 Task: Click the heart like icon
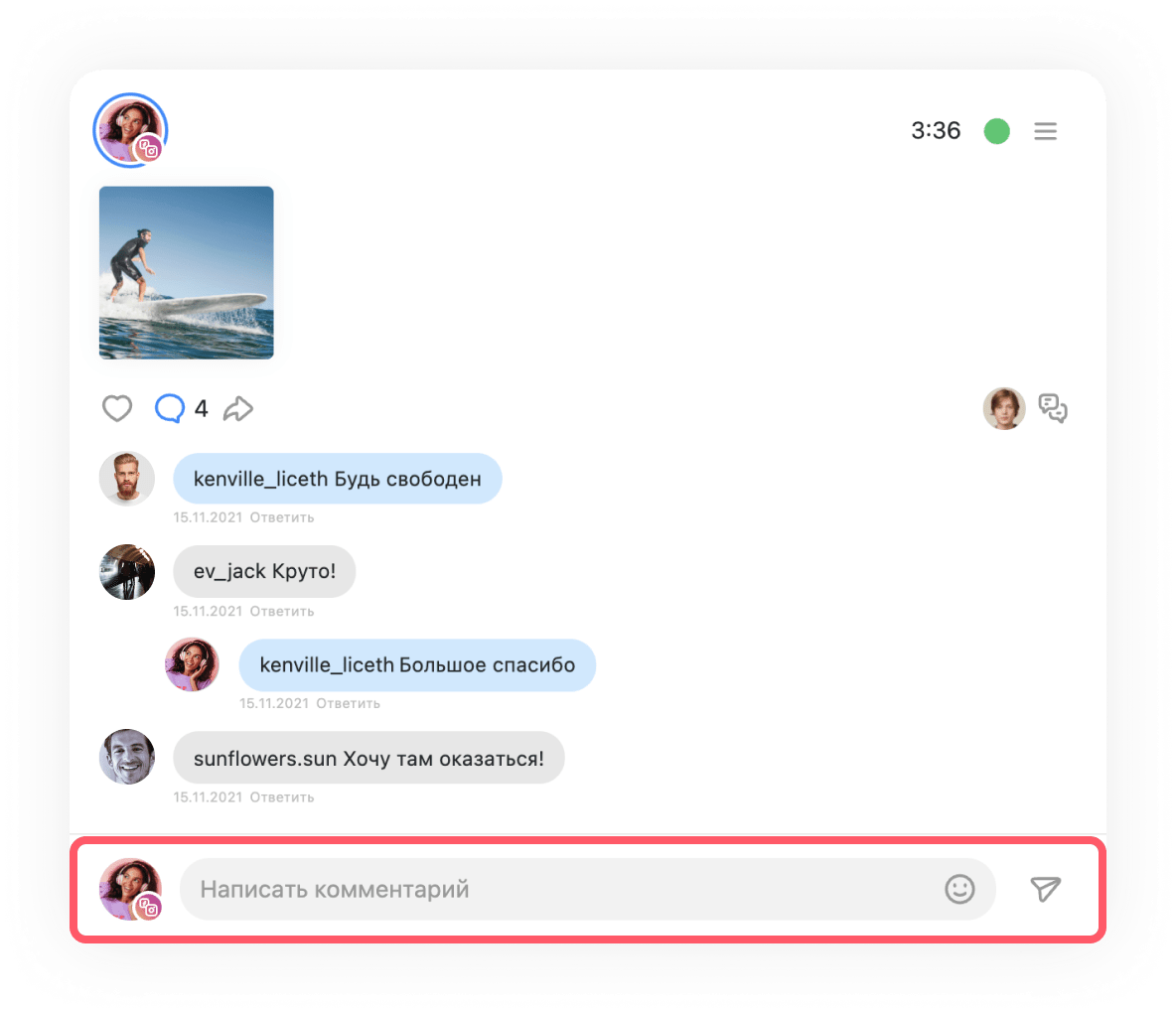click(x=117, y=408)
